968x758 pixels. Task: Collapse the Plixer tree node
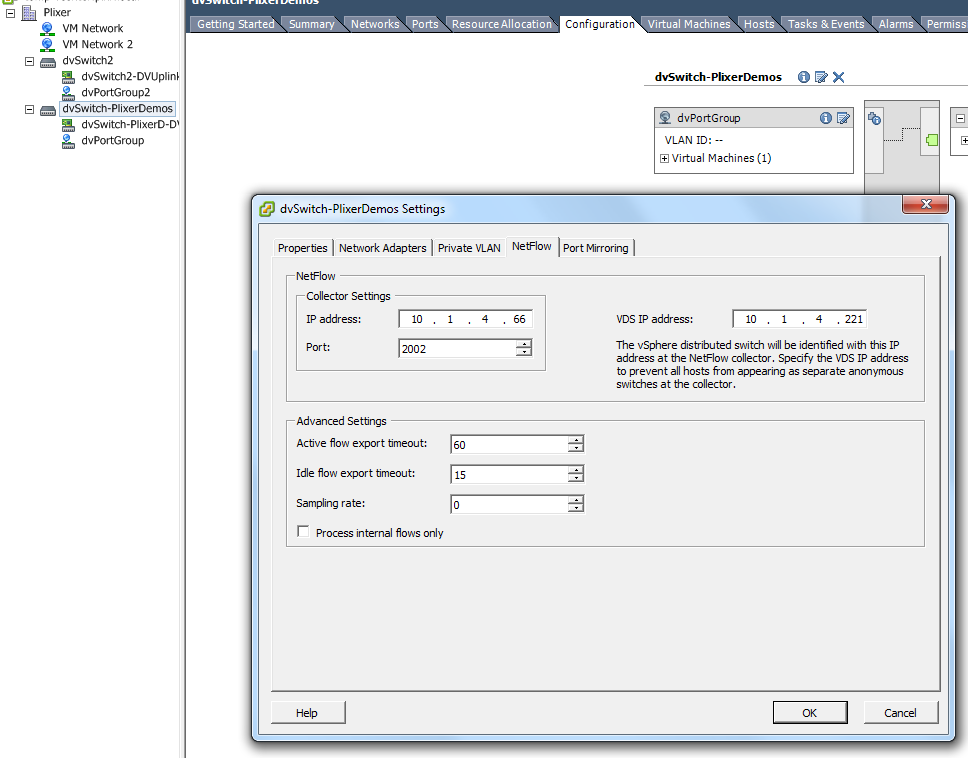pos(10,12)
